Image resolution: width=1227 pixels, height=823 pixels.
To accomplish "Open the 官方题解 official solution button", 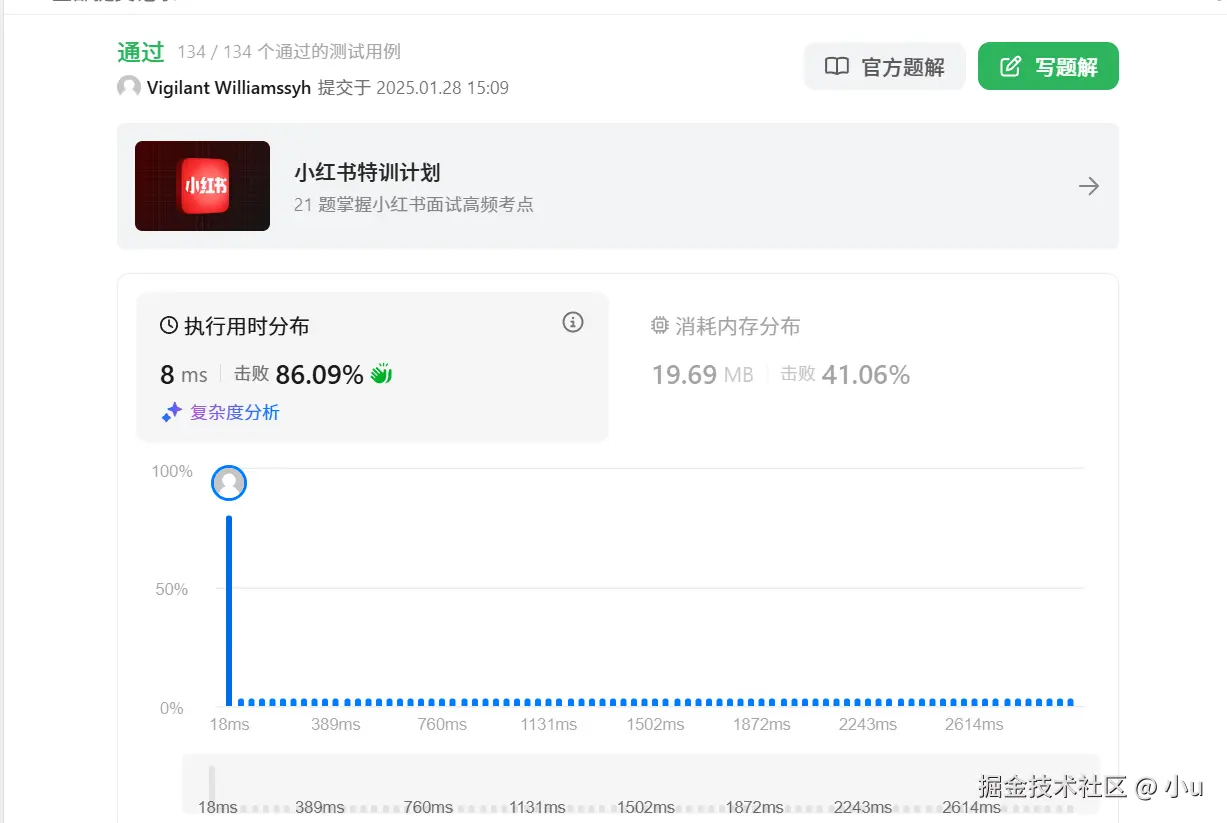I will (884, 66).
